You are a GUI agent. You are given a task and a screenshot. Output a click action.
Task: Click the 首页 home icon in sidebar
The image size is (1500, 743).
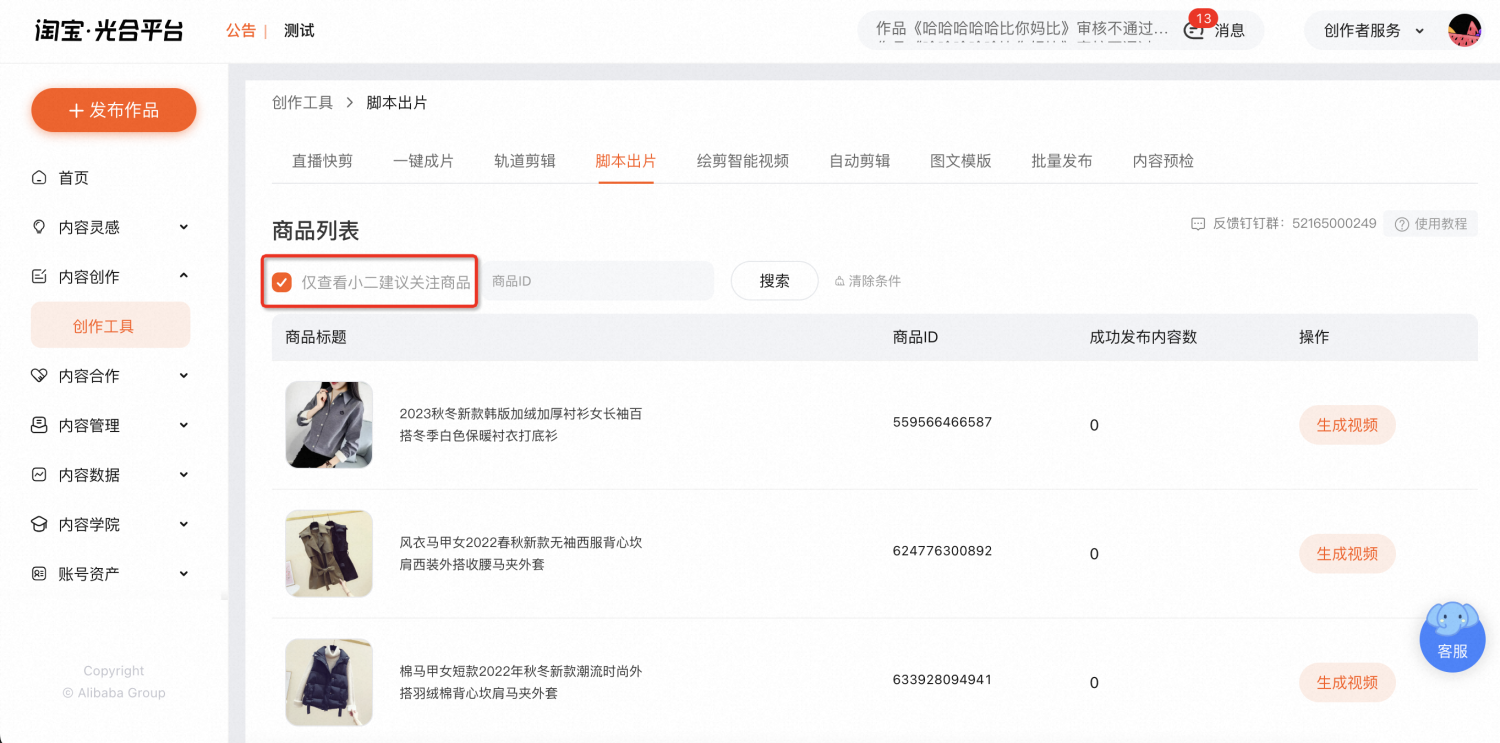coord(39,178)
